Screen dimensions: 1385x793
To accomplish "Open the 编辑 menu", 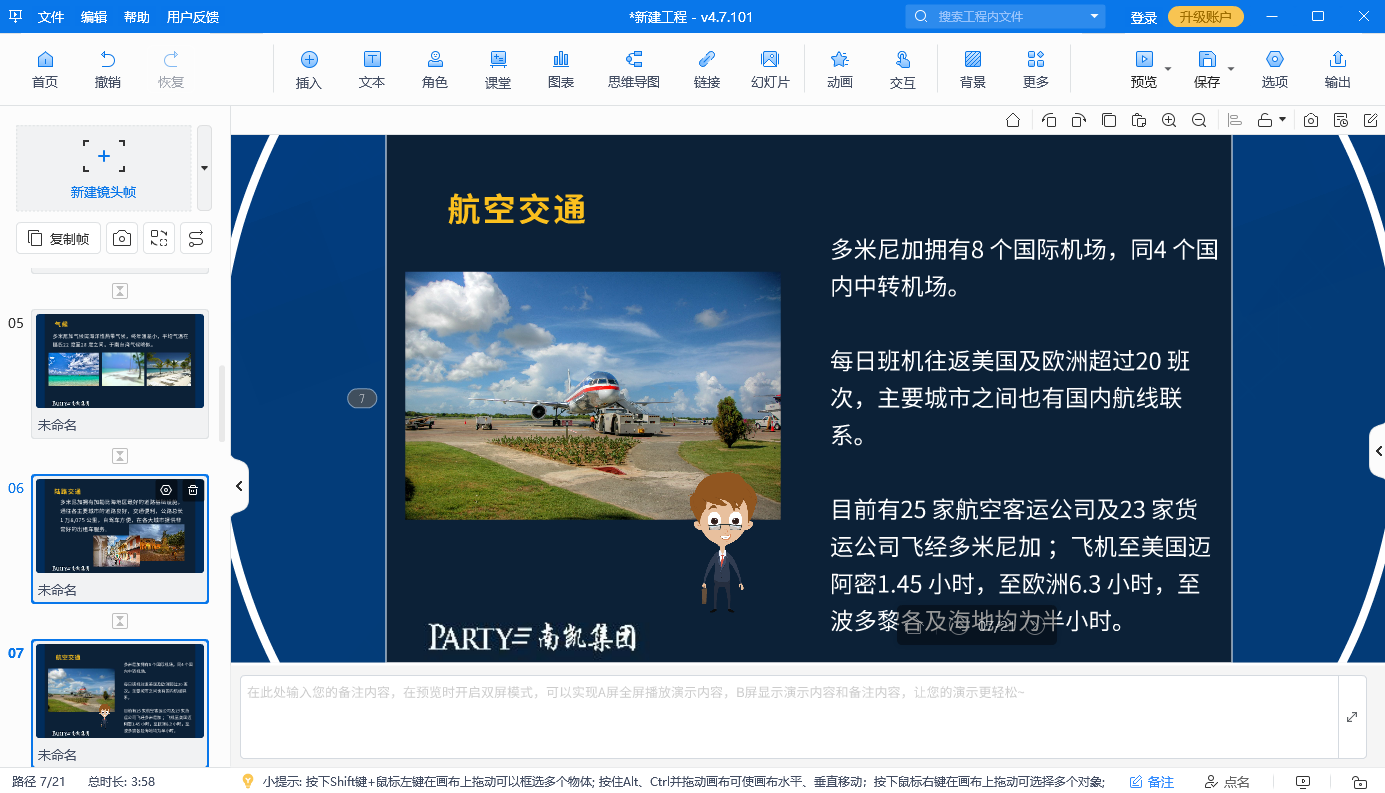I will coord(94,17).
